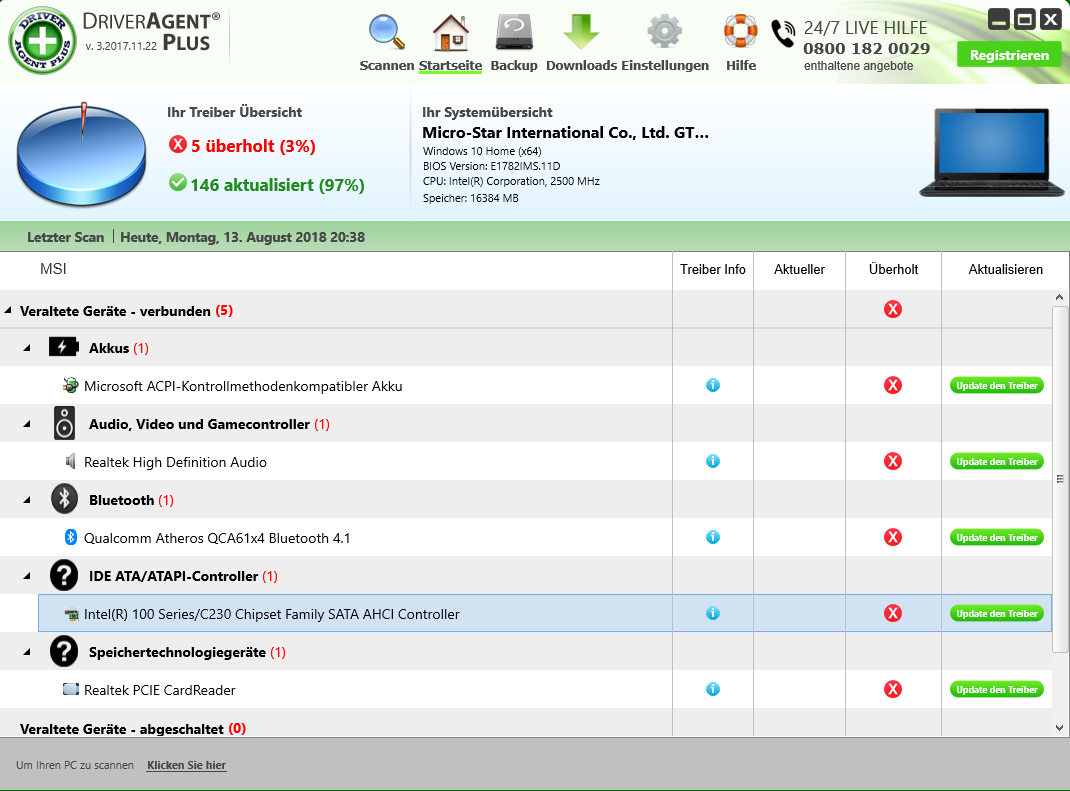Update driver for Microsoft ACPI Akku
The width and height of the screenshot is (1070, 791).
(x=996, y=386)
